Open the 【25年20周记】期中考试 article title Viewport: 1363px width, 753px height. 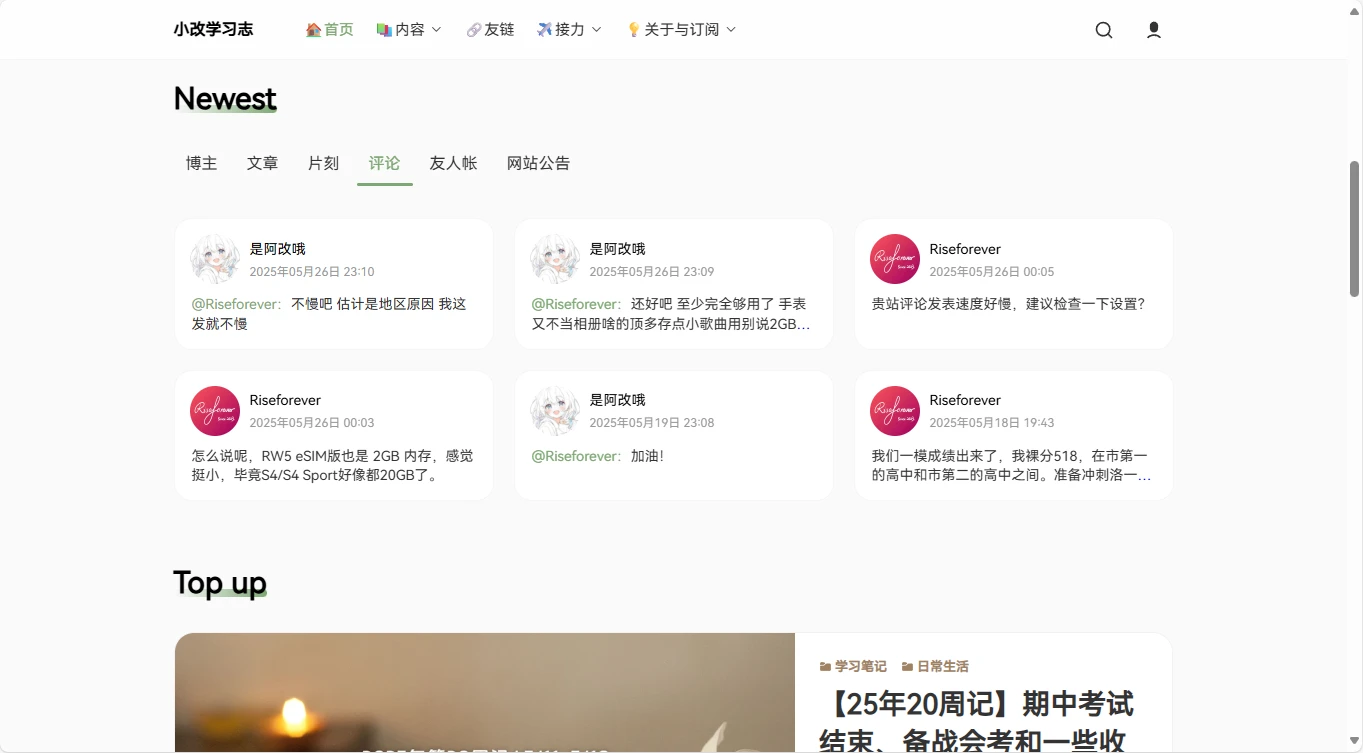tap(976, 721)
